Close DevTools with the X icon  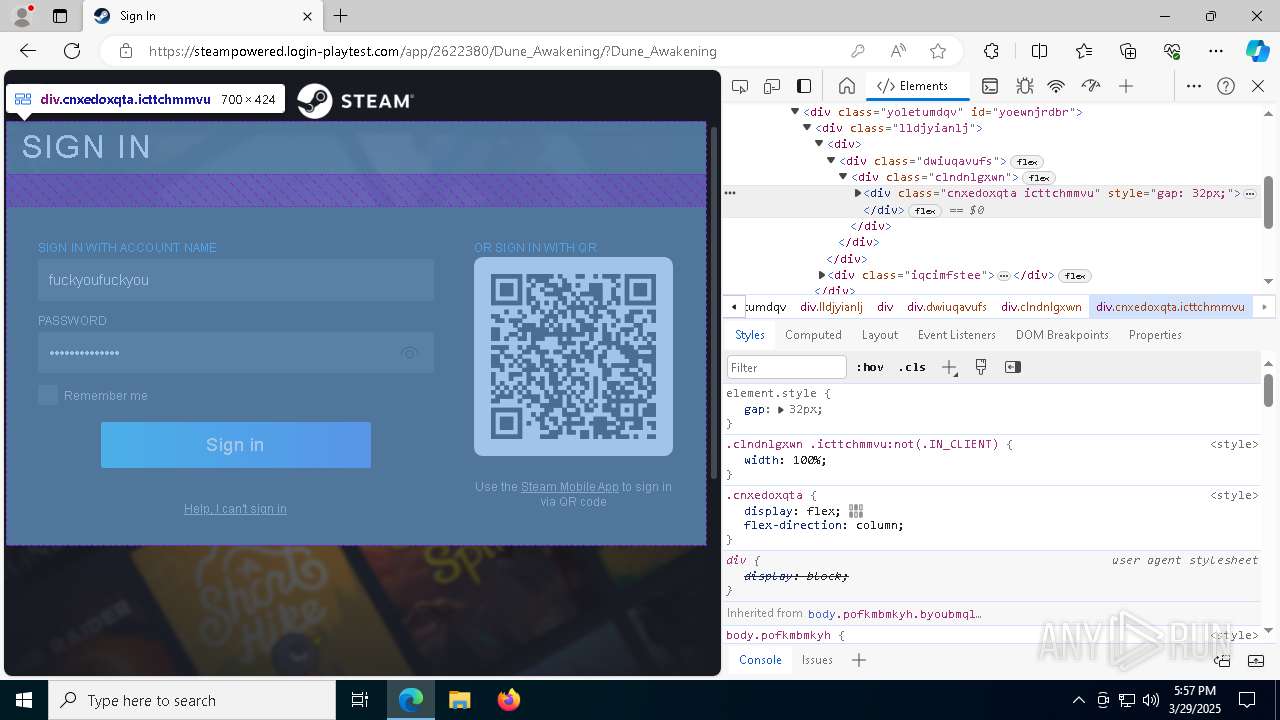(1258, 86)
